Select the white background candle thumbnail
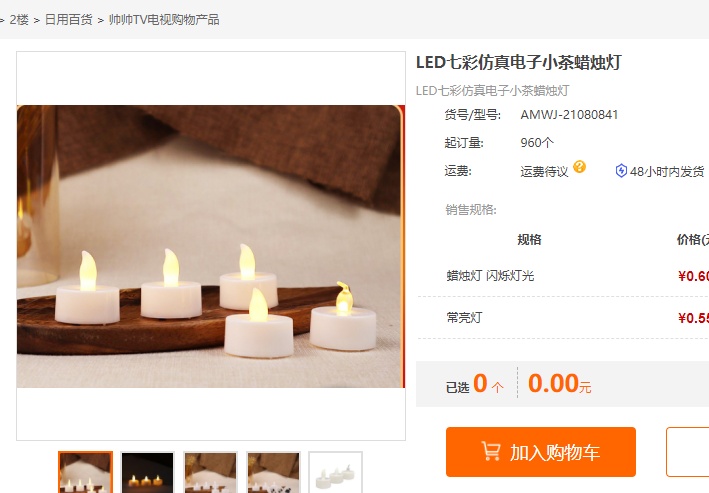The image size is (709, 493). pos(335,472)
